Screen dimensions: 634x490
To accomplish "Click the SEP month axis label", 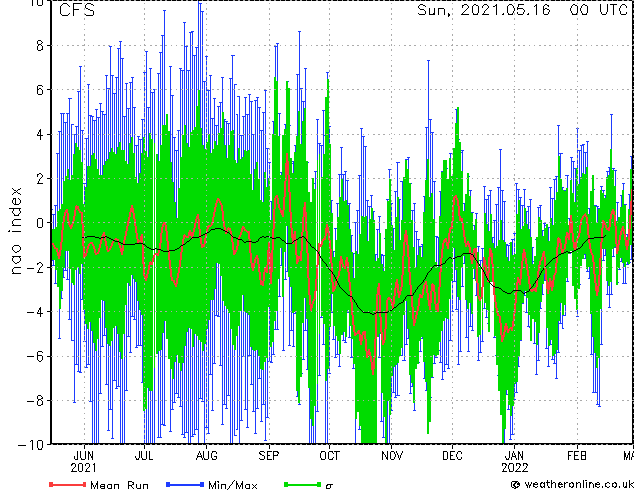I will click(x=268, y=456).
